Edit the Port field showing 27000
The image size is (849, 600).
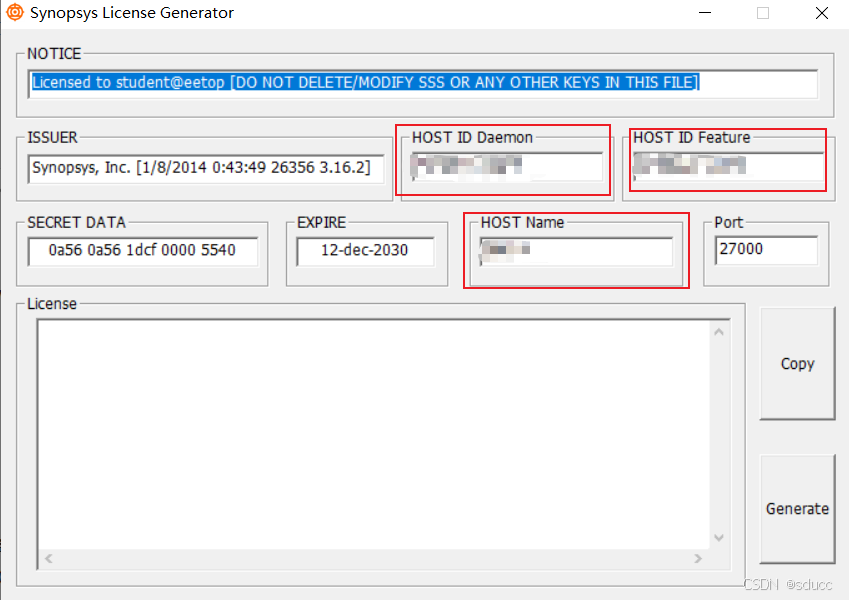(766, 250)
